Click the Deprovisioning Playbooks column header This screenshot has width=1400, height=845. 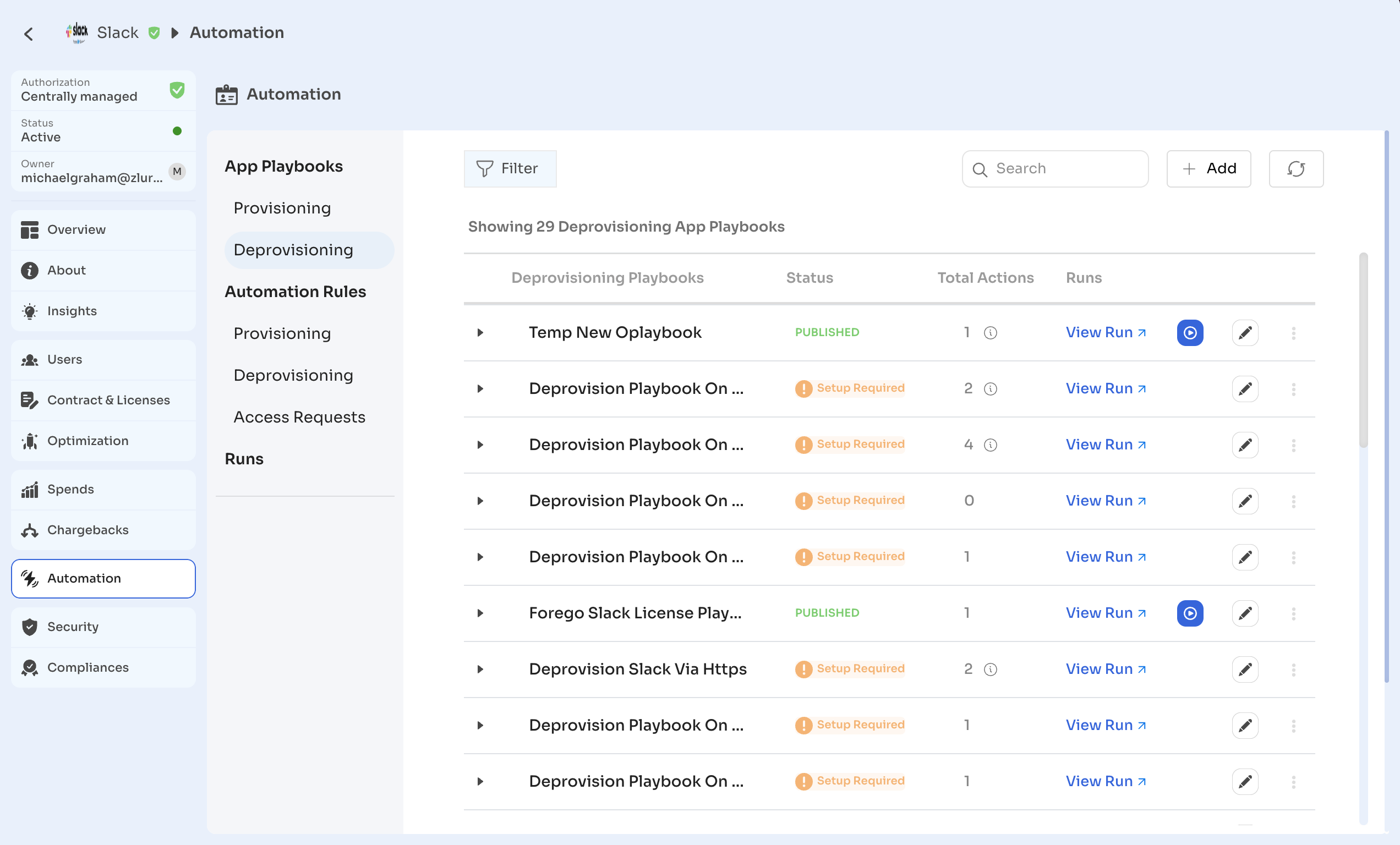coord(608,278)
